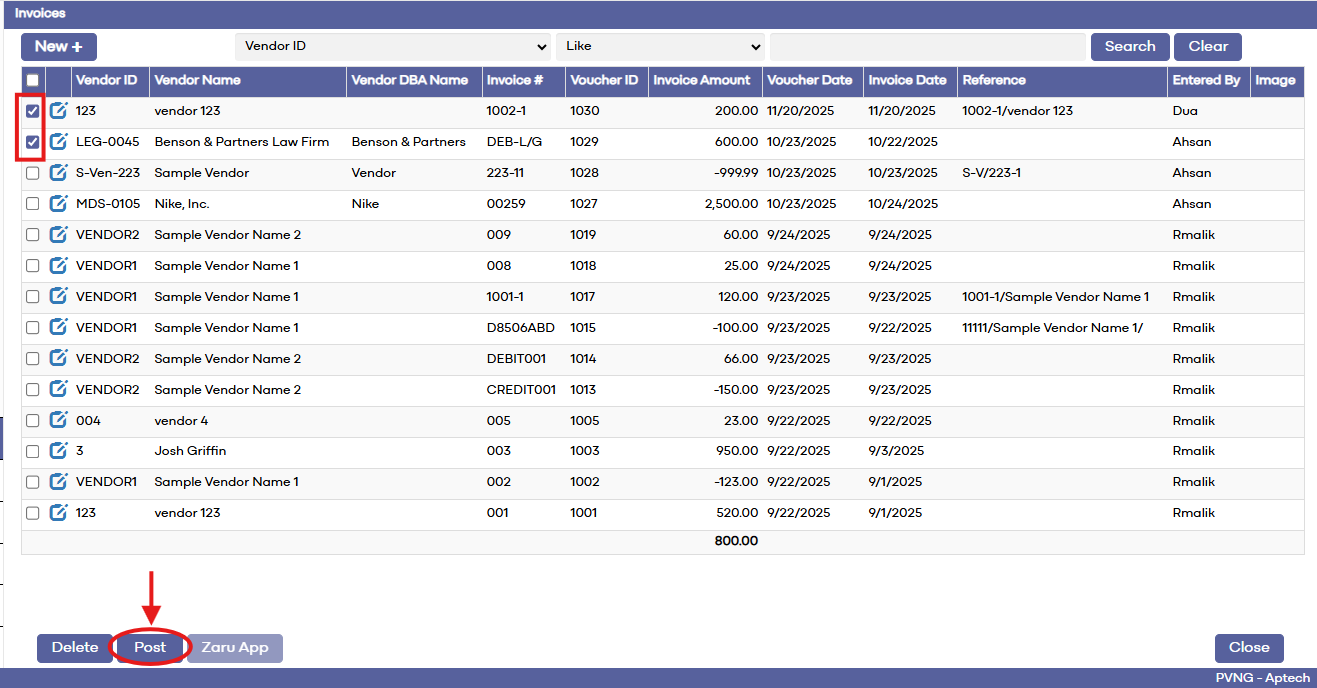Uncheck the LEG-0045 row checkbox
Viewport: 1317px width, 688px height.
click(x=33, y=142)
